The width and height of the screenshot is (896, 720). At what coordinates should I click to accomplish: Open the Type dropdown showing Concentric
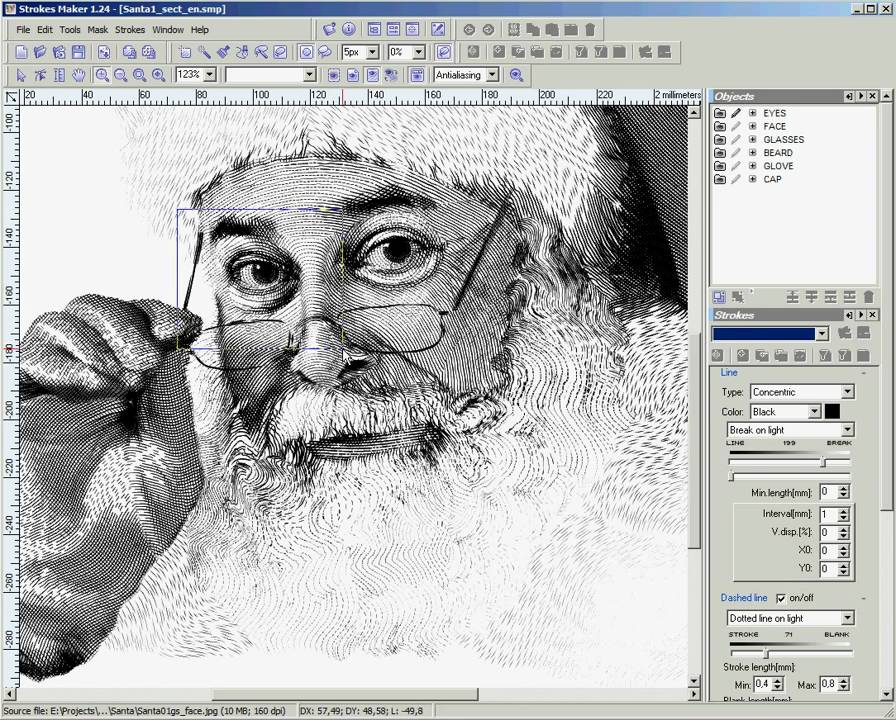(800, 392)
